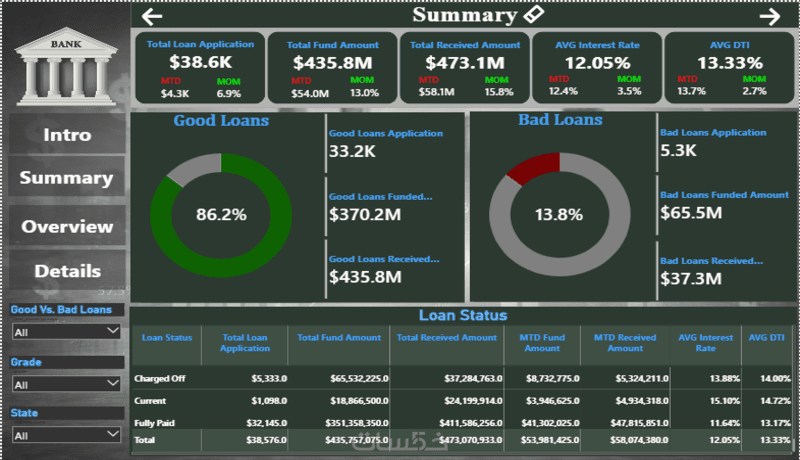Click Current received amount $24,199,914.0
This screenshot has width=800, height=460.
[473, 401]
